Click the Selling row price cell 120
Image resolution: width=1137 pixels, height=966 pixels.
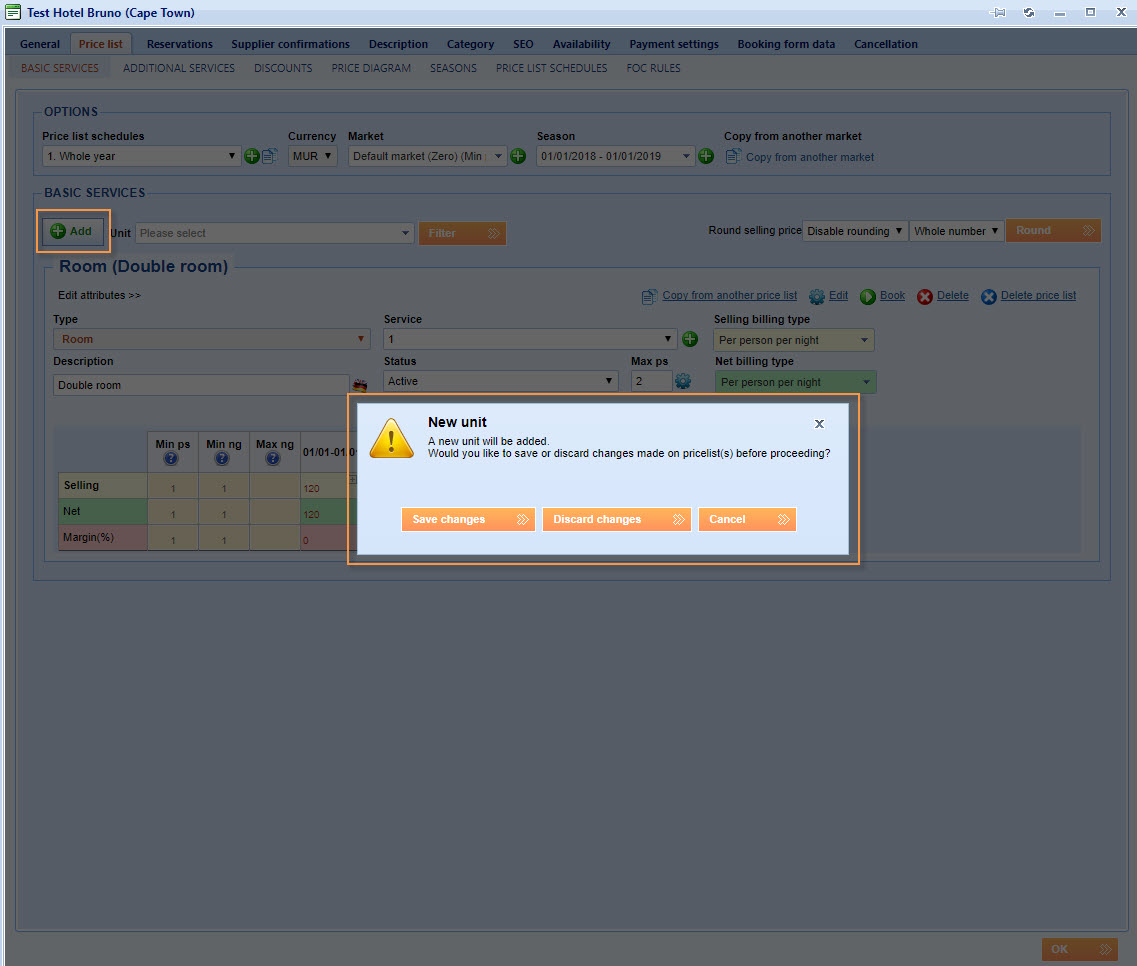click(326, 488)
